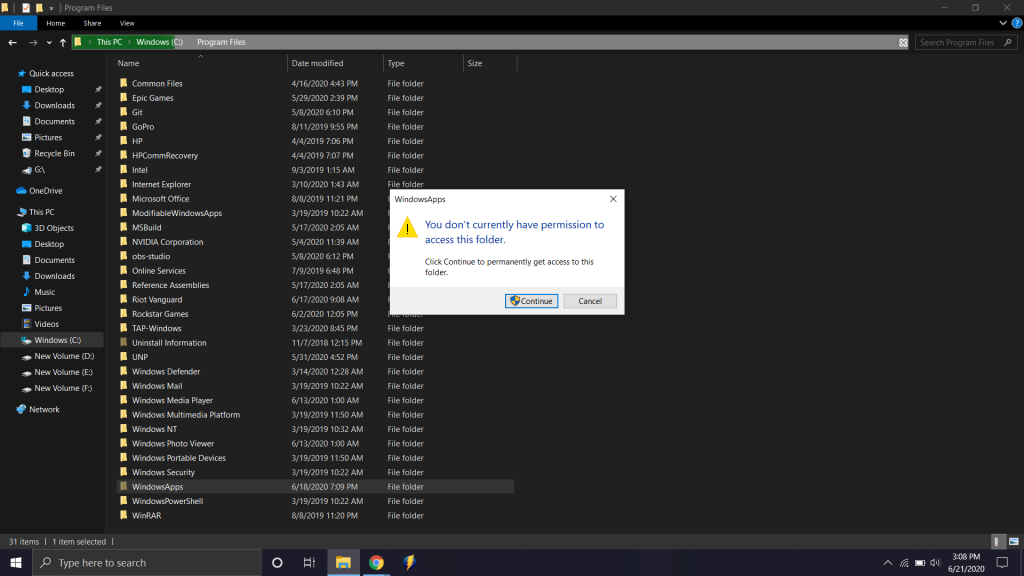Screen dimensions: 1024x576
Task: Select the Git folder icon
Action: [123, 112]
